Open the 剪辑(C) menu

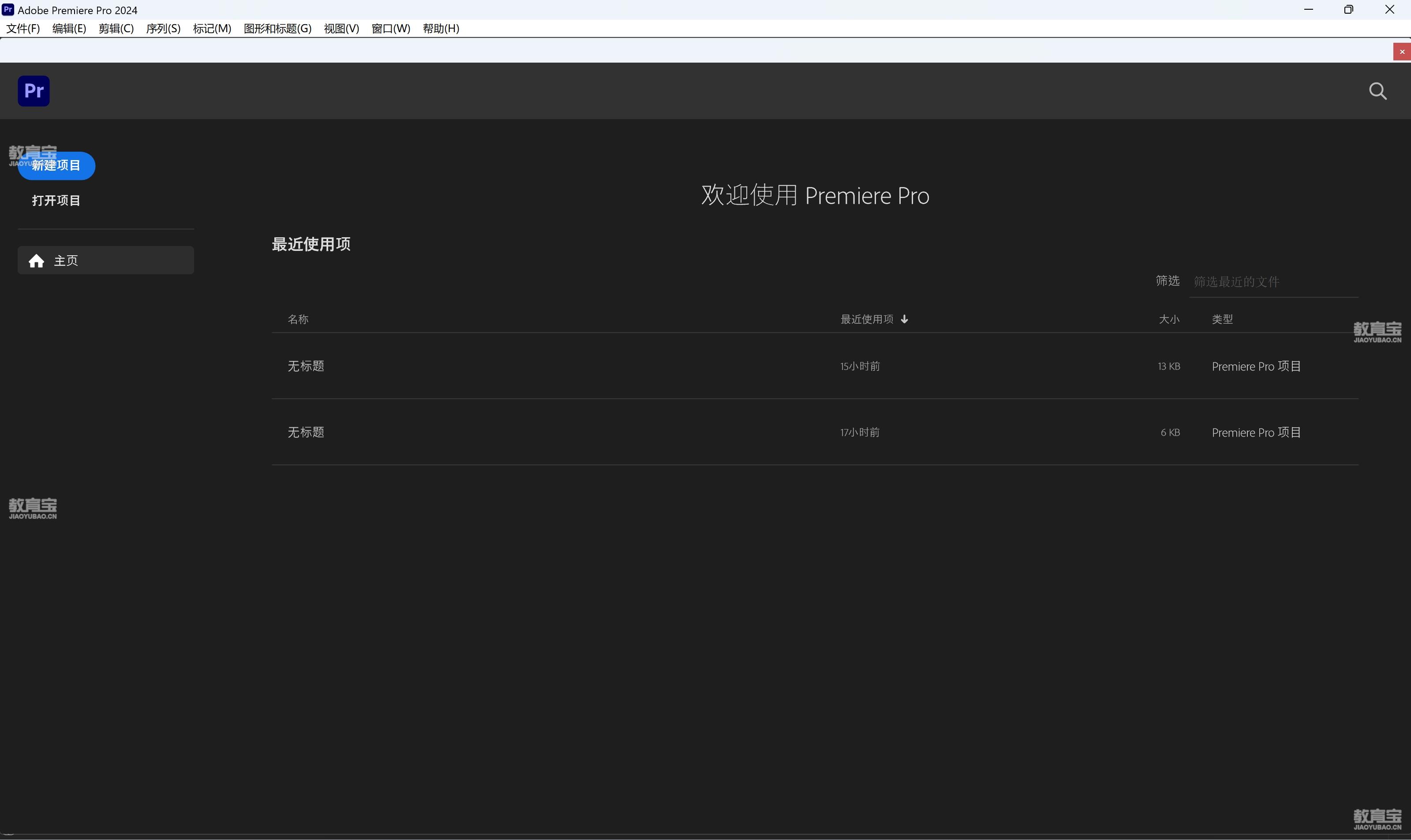[x=116, y=28]
